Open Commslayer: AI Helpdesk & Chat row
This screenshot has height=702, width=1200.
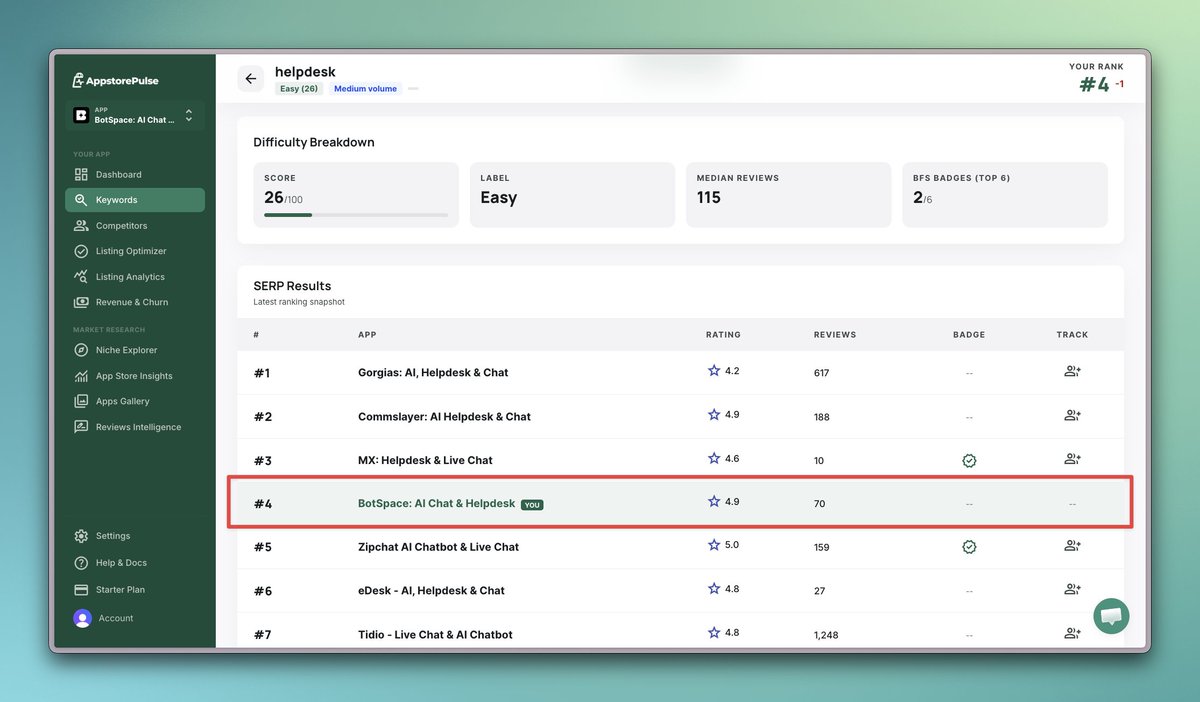pos(680,416)
